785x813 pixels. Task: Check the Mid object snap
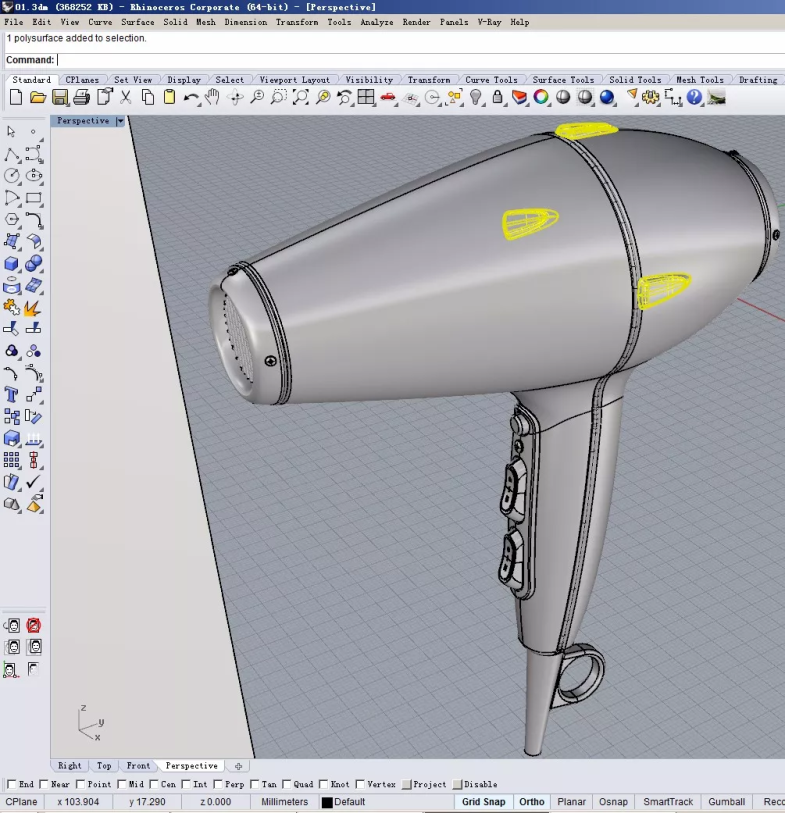(122, 785)
